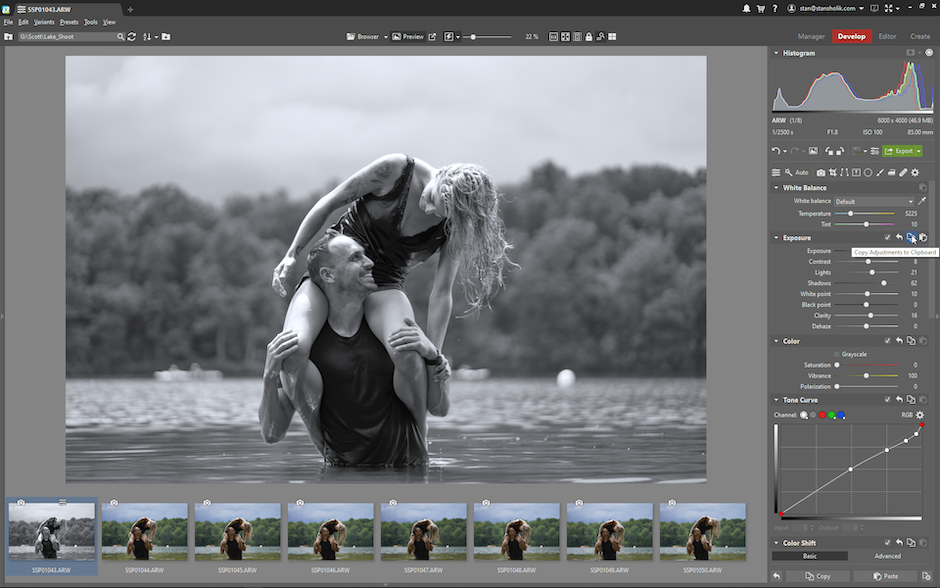Switch to Browser view
The image size is (940, 588).
click(x=363, y=37)
